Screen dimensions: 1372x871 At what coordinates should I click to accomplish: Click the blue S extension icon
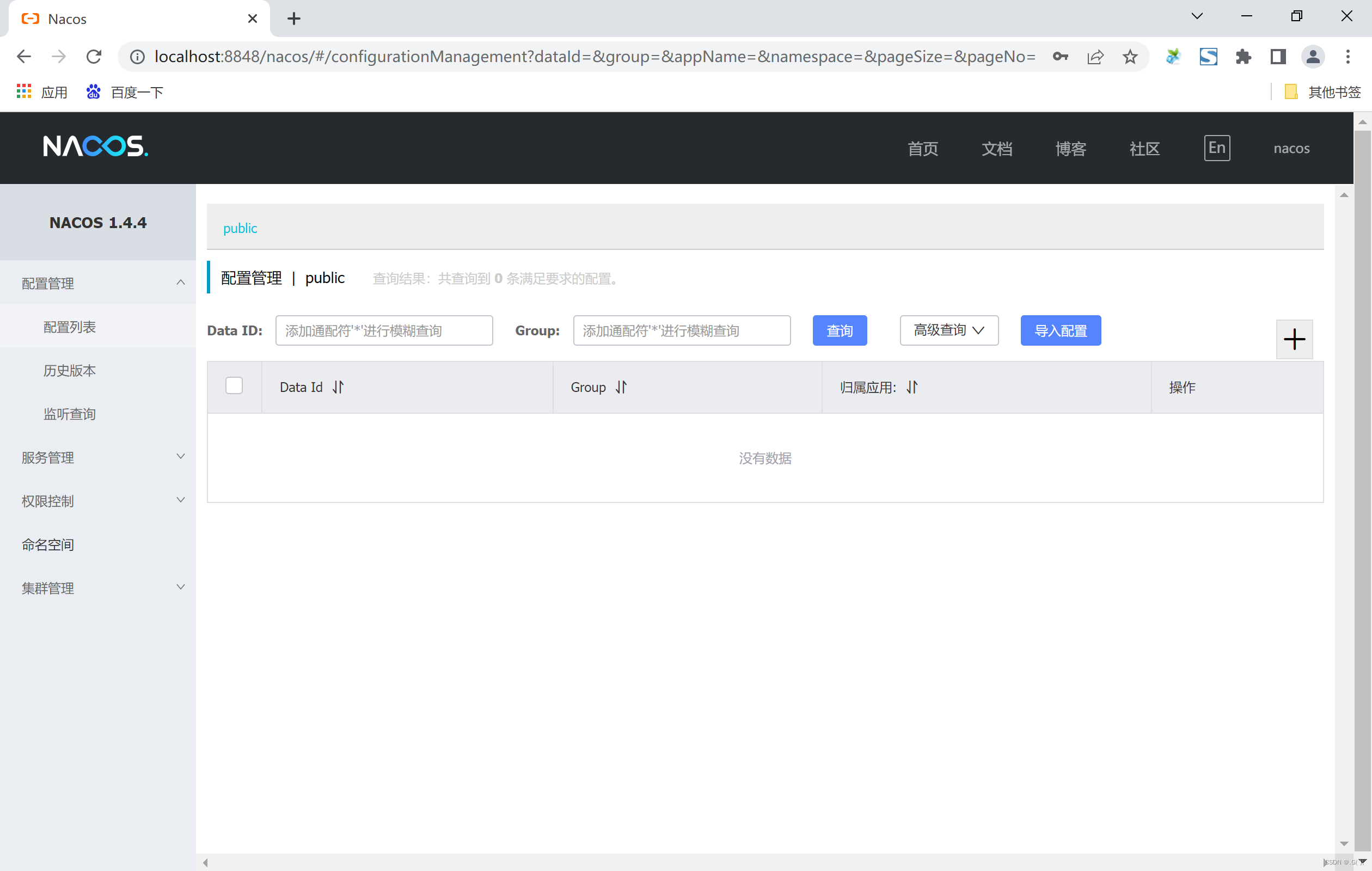1208,57
